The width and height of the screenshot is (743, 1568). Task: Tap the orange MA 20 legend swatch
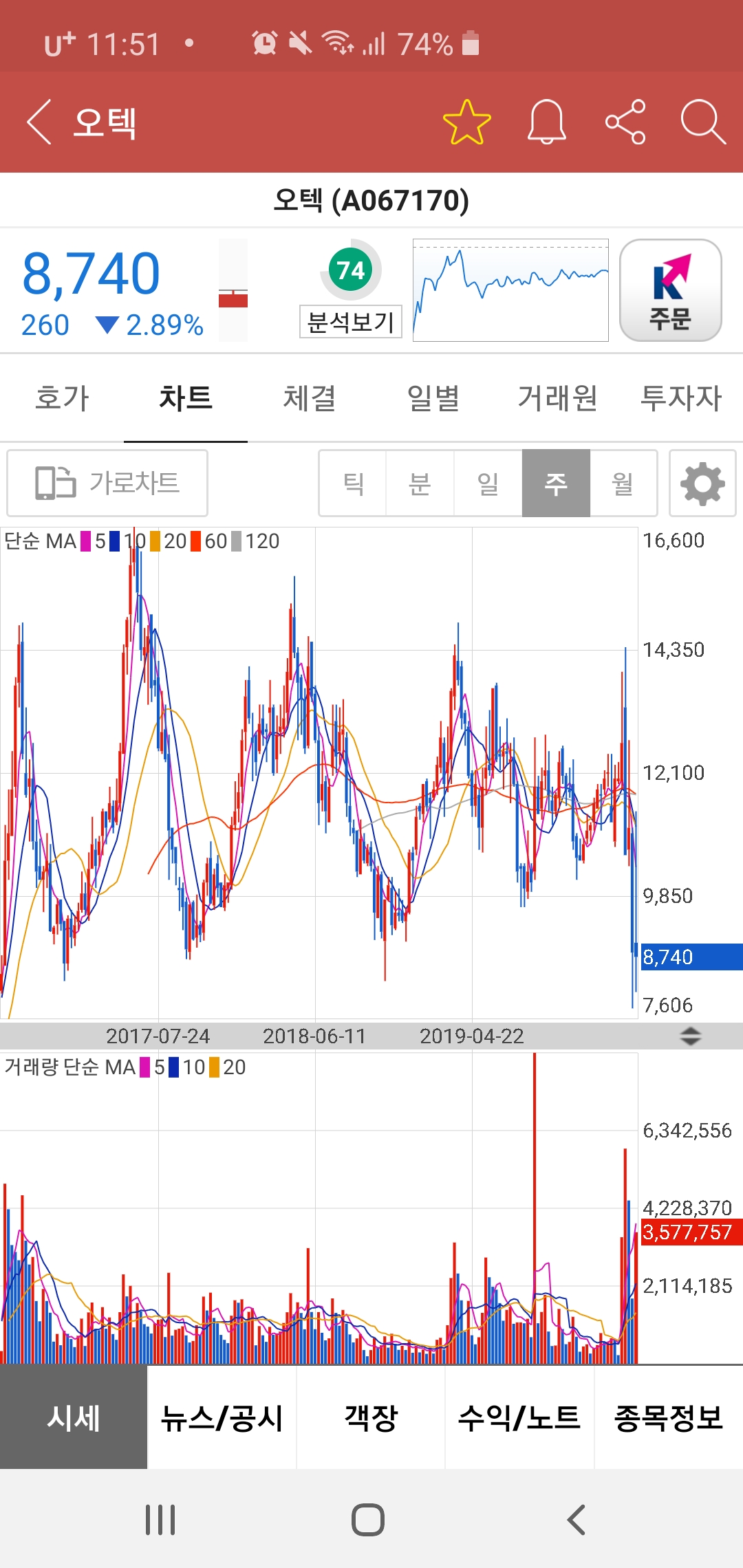coord(155,541)
